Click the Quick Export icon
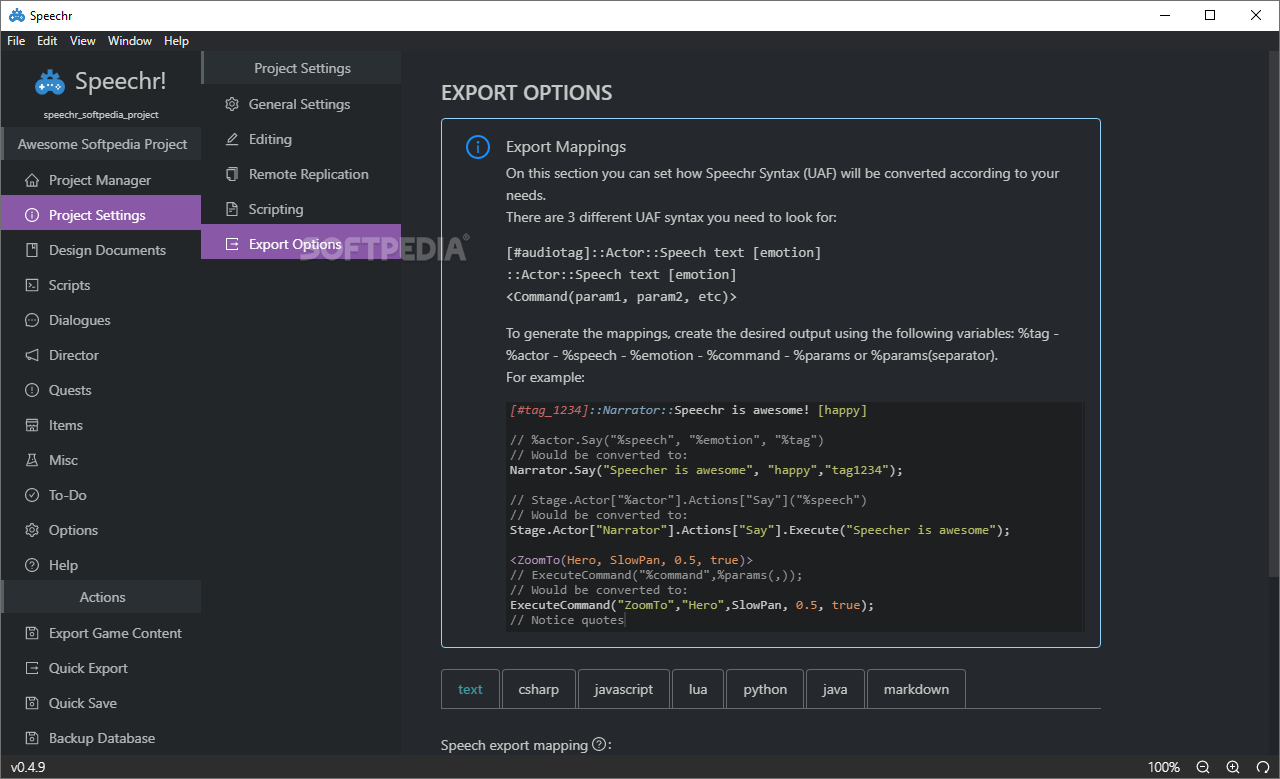The height and width of the screenshot is (779, 1280). pos(31,668)
